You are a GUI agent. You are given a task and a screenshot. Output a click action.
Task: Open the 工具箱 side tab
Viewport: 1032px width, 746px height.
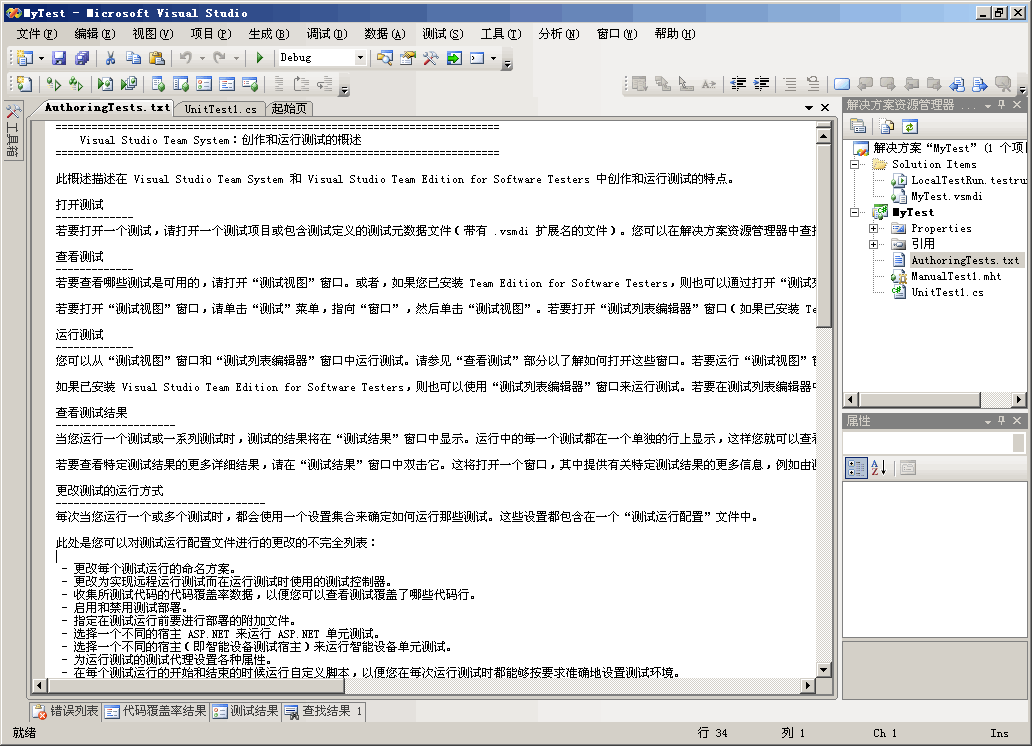pos(13,130)
